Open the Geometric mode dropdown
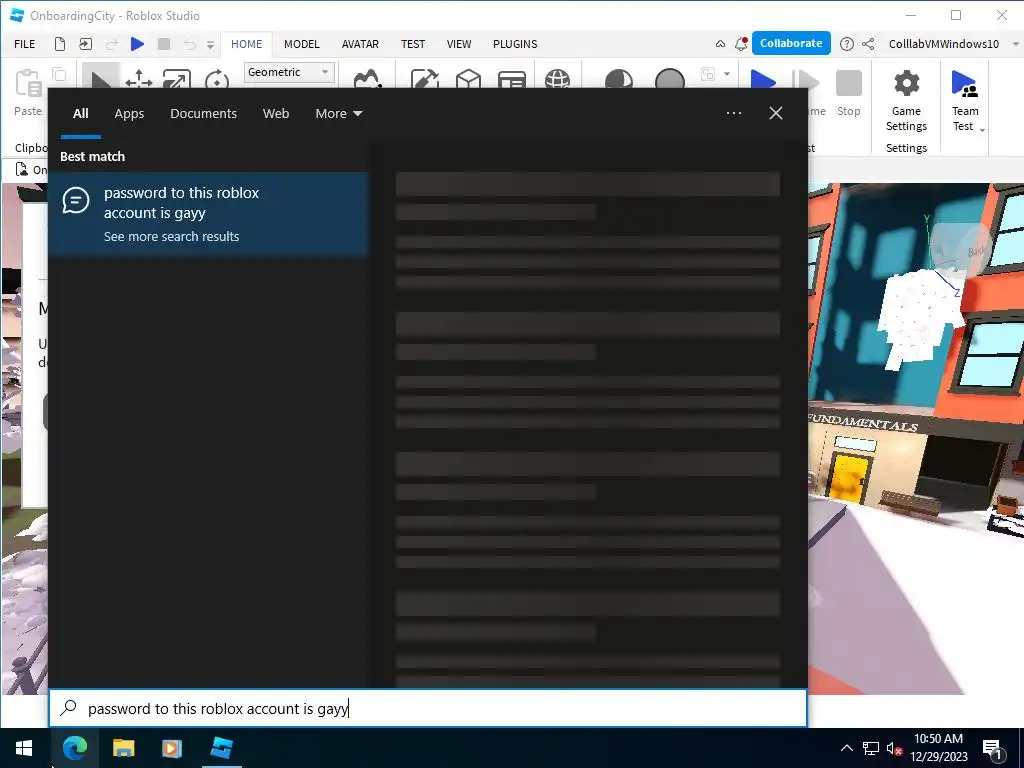 [289, 72]
